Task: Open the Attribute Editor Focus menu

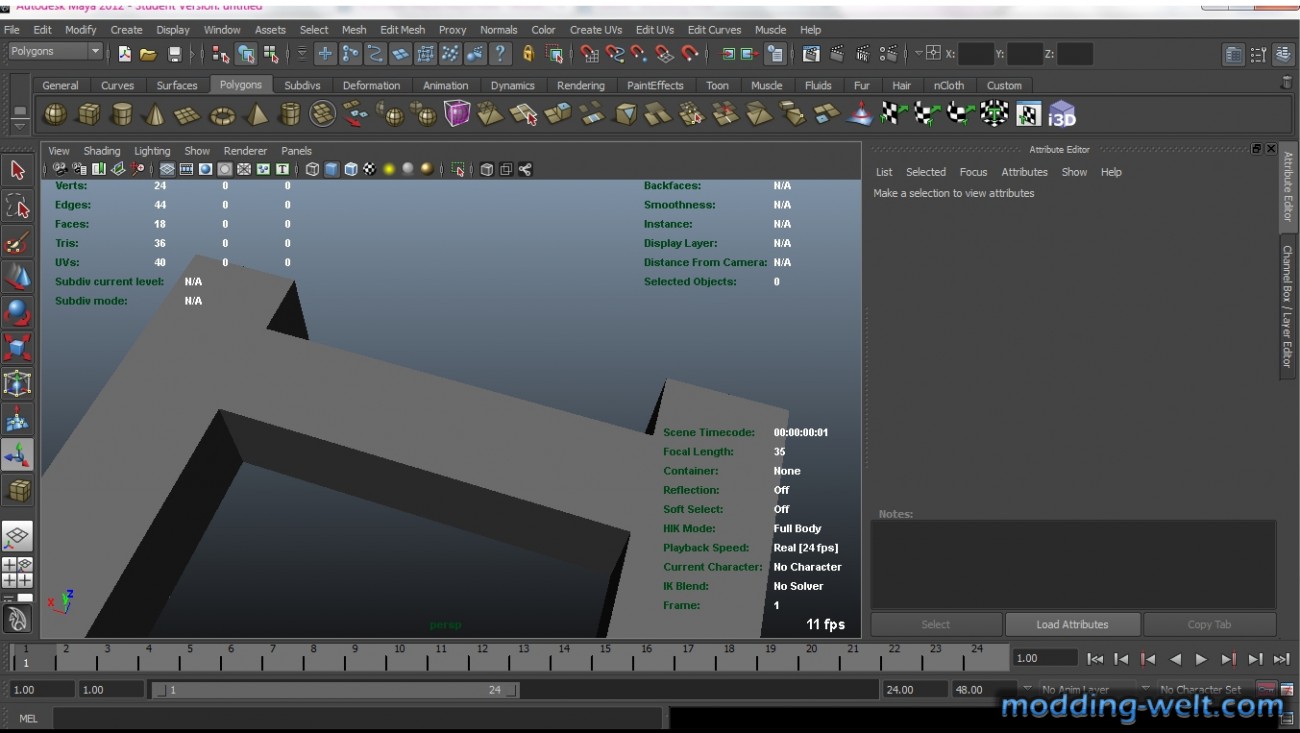Action: [x=973, y=172]
